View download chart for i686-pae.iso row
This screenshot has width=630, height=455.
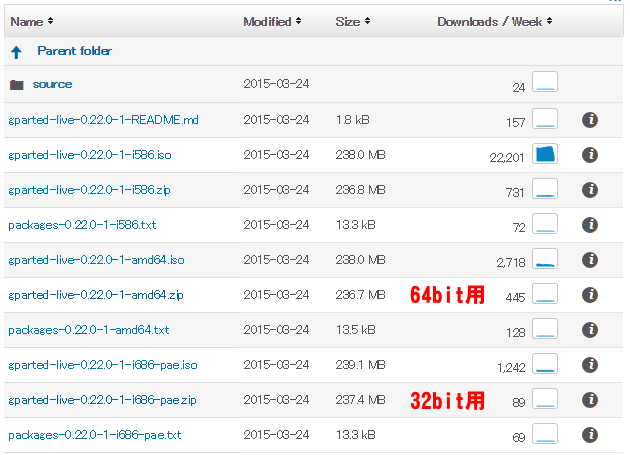click(545, 363)
